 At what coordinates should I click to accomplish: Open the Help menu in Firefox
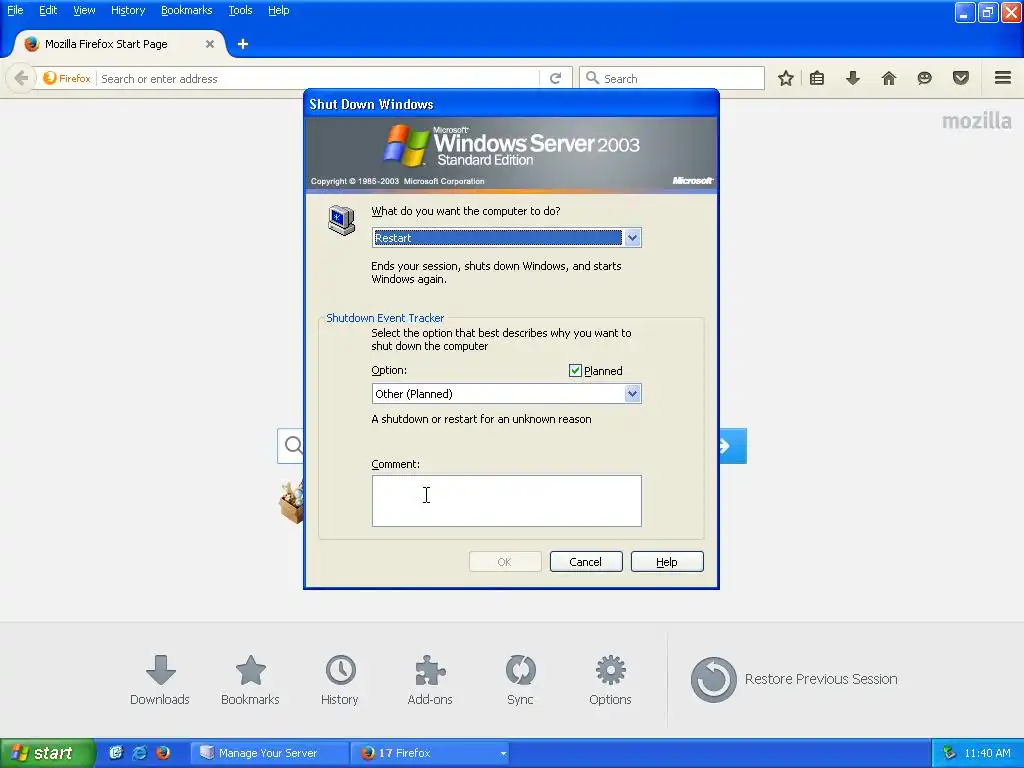point(278,10)
